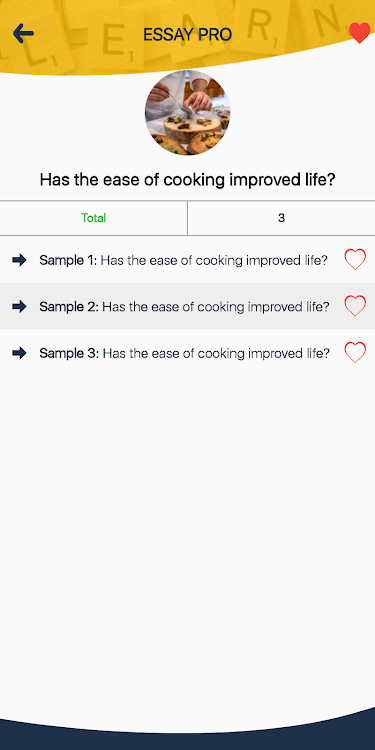This screenshot has width=375, height=750.
Task: Tap the back arrow in the header
Action: 23,33
